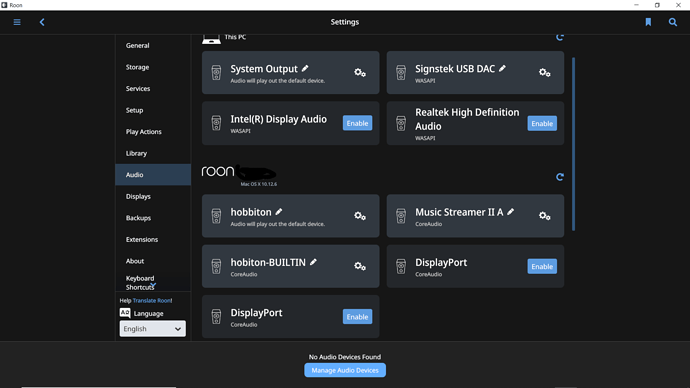Open hobbiton device settings gears
The width and height of the screenshot is (690, 388).
tap(360, 216)
